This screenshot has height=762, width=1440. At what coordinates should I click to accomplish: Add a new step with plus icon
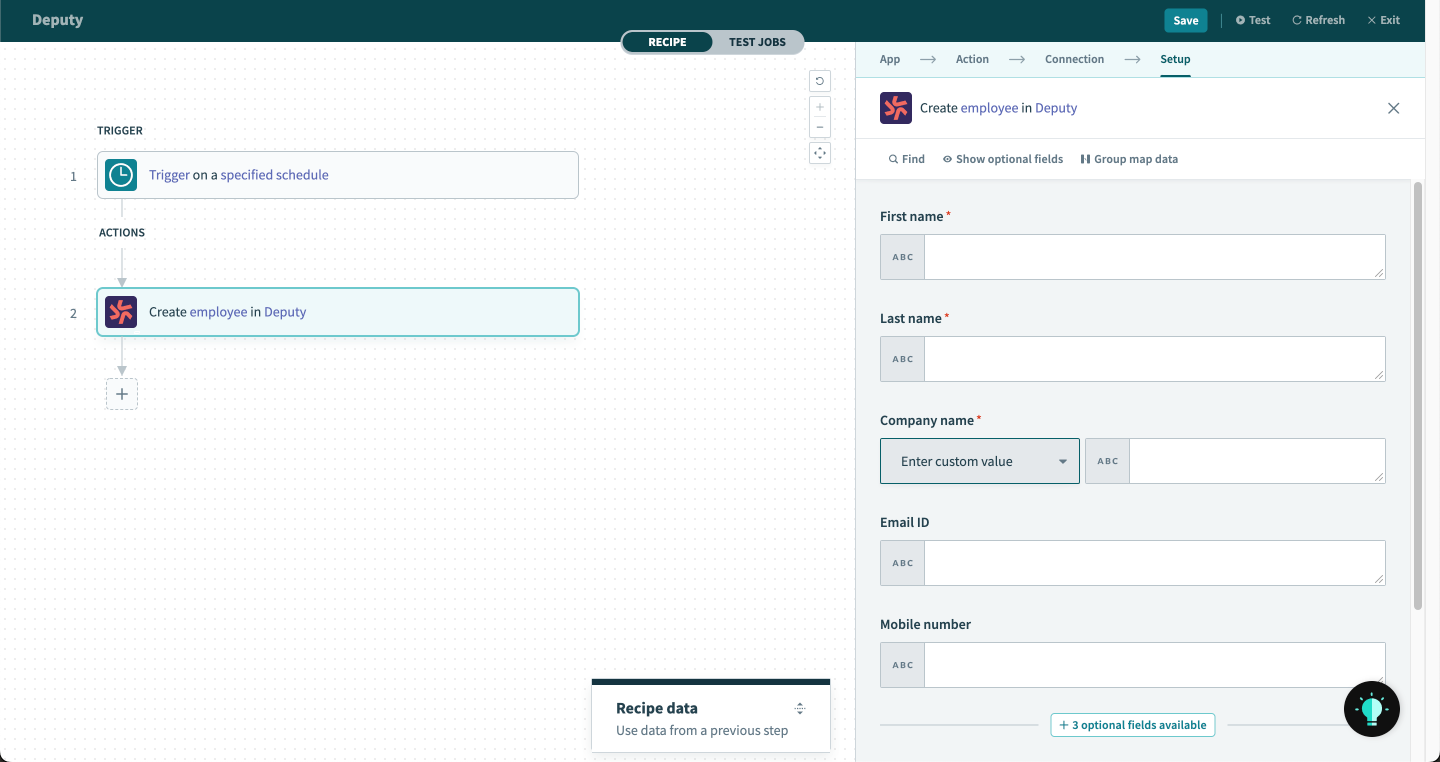tap(122, 394)
